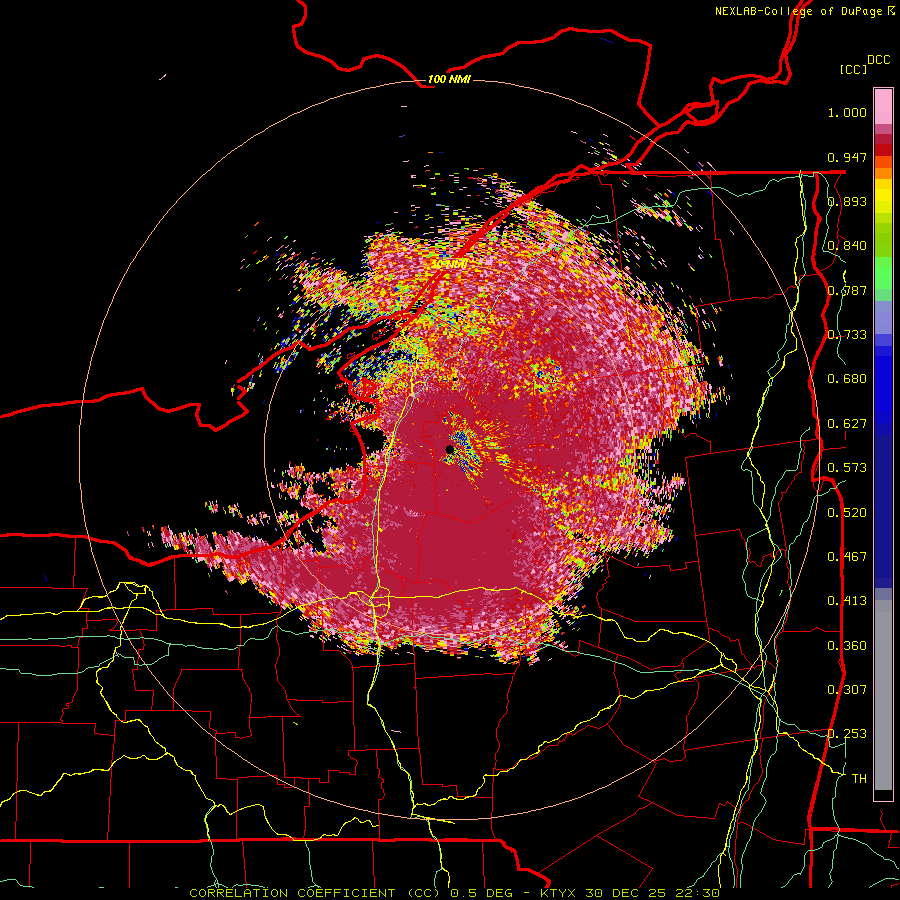The width and height of the screenshot is (900, 900).
Task: Click the 0.413 scale value
Action: [x=847, y=601]
